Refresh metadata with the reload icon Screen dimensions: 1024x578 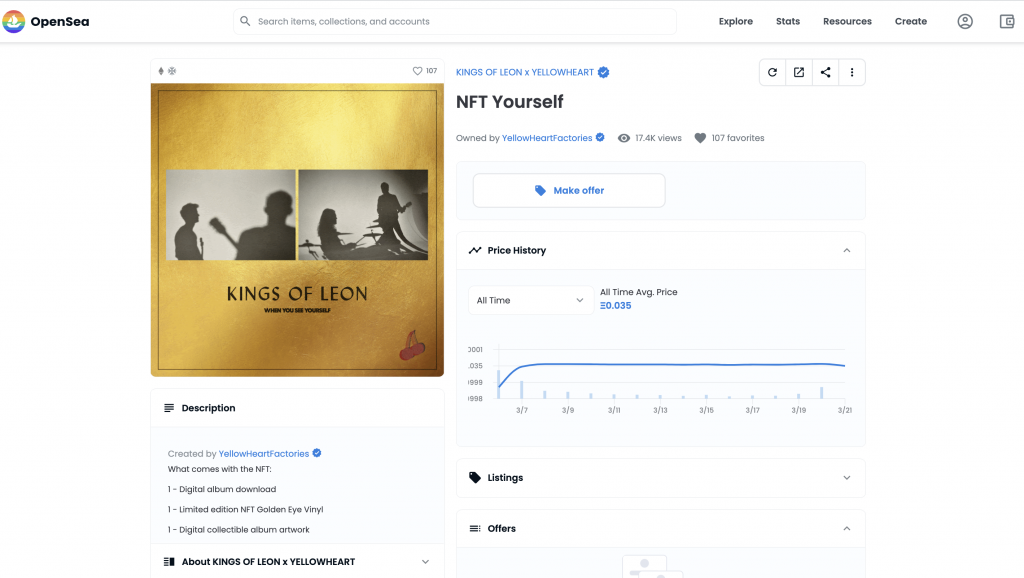(x=772, y=72)
